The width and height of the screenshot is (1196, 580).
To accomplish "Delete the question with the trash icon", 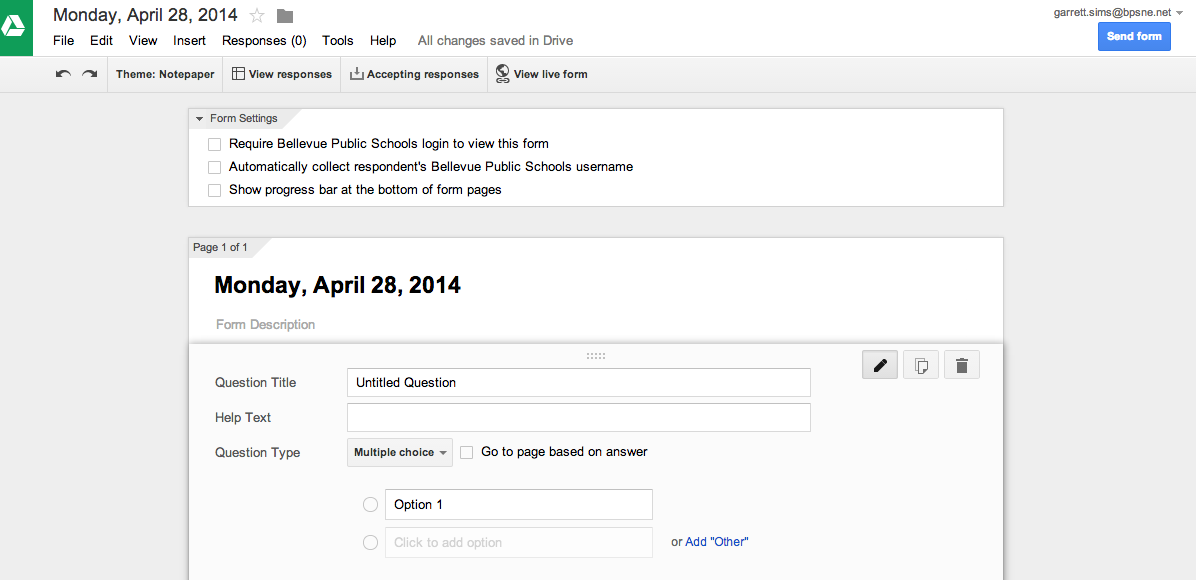I will click(962, 365).
